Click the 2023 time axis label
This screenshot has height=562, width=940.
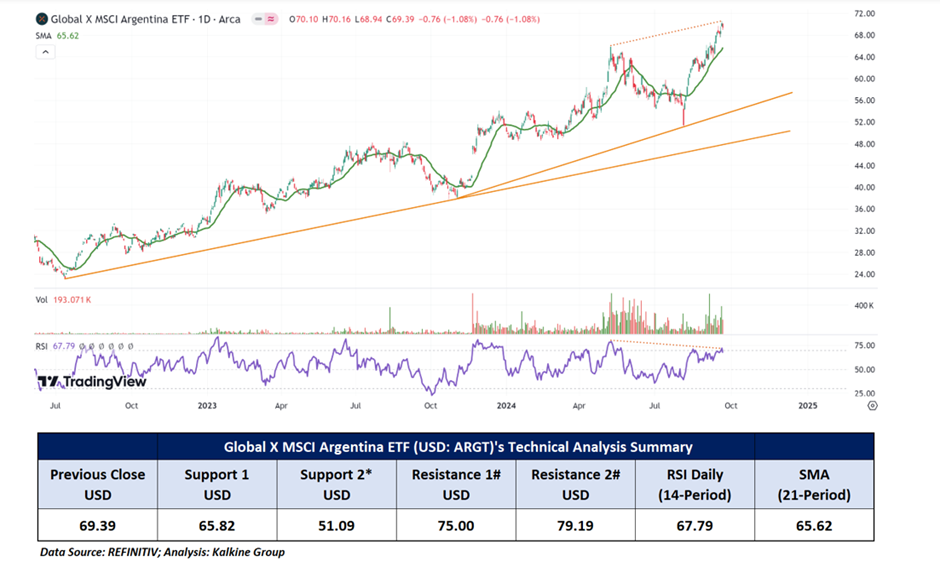(x=207, y=405)
